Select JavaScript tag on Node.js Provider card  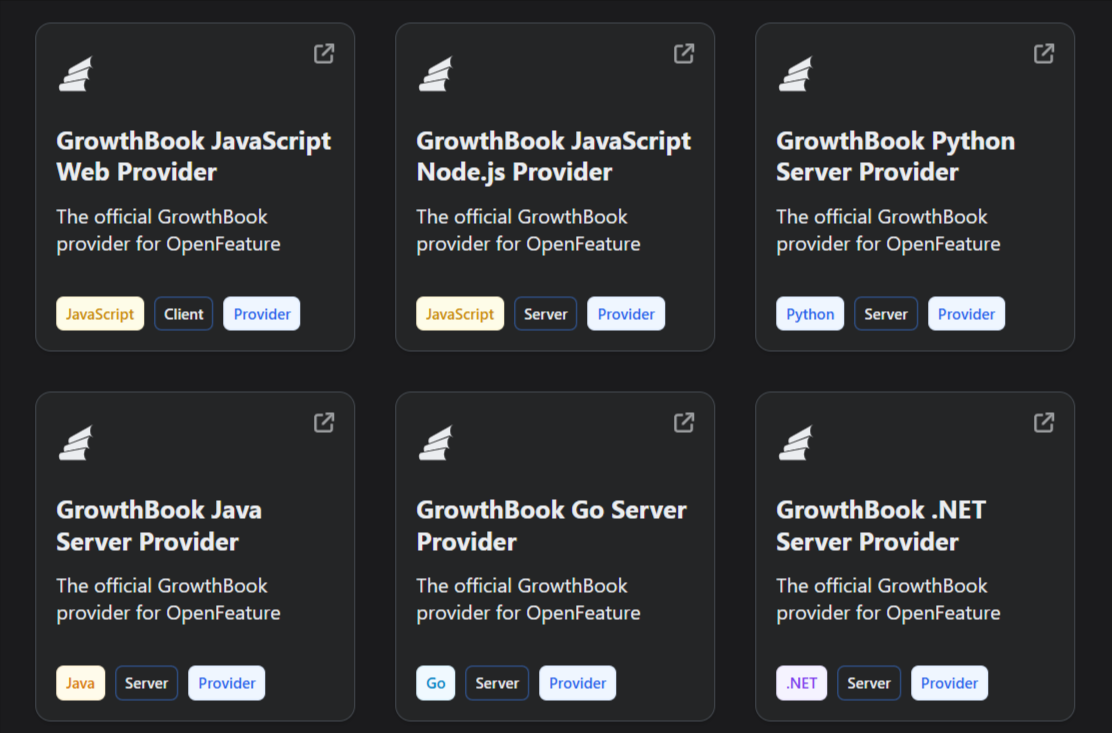coord(460,314)
